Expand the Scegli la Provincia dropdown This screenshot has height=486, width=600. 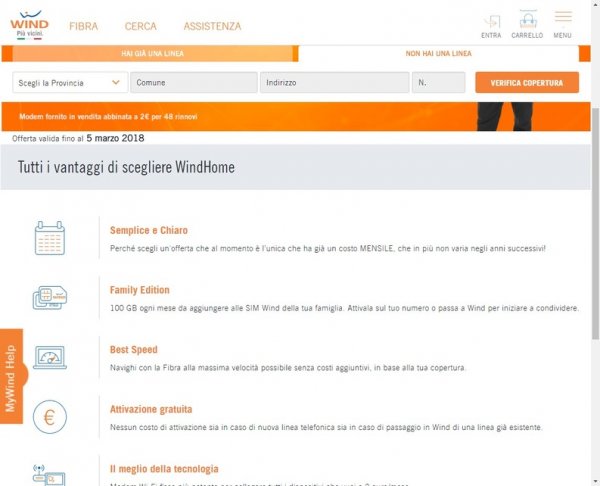click(70, 83)
